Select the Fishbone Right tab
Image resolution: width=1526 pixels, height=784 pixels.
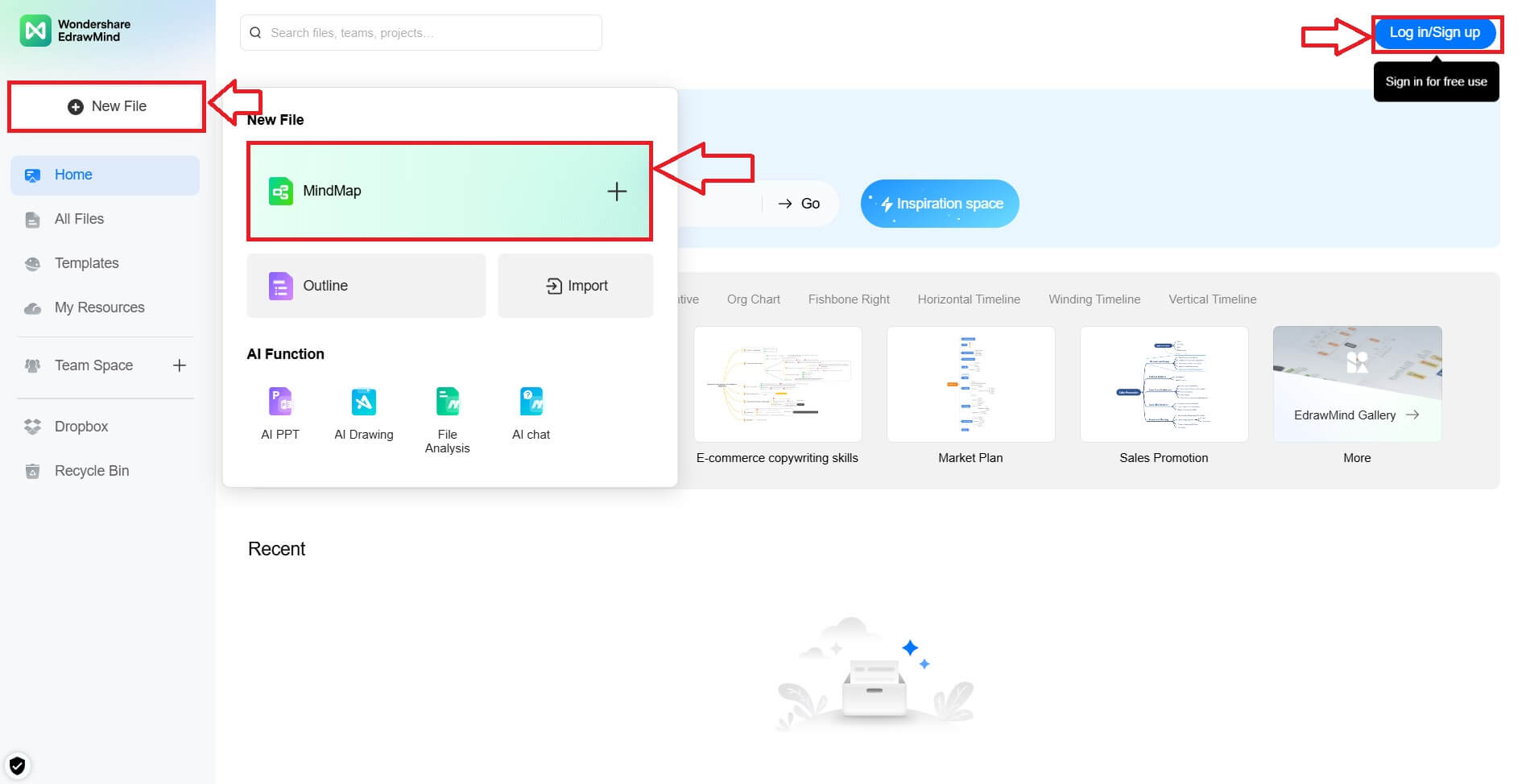(849, 299)
